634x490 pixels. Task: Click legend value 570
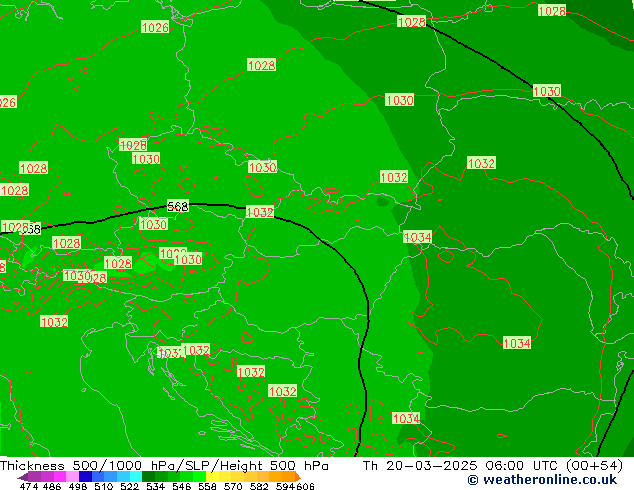coord(233,486)
